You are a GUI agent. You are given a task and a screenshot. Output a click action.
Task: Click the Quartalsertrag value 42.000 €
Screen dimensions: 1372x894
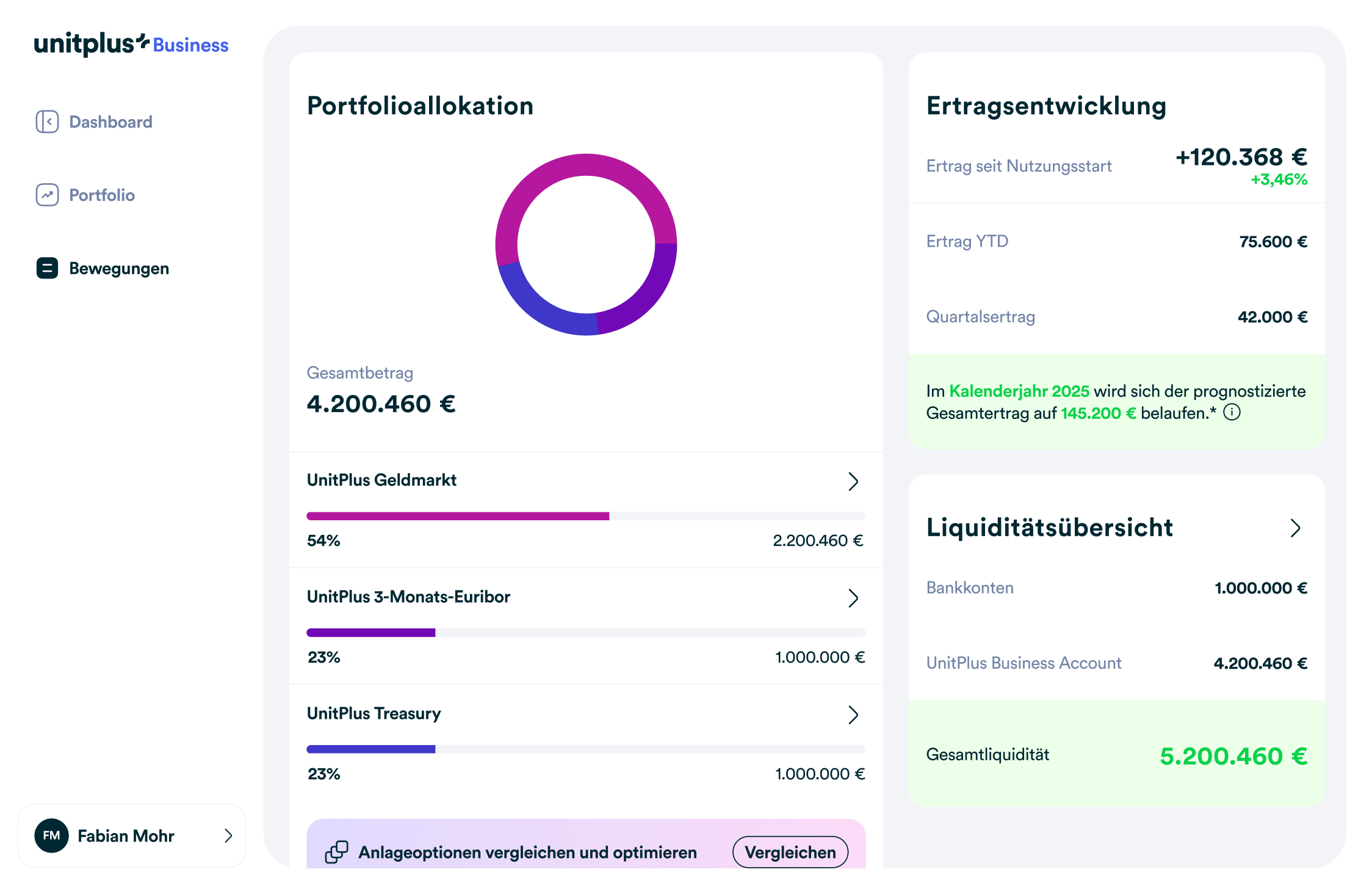[1273, 317]
